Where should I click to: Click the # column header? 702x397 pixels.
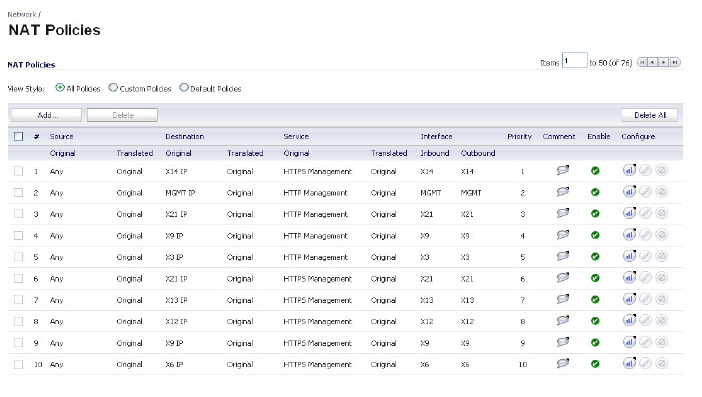37,137
